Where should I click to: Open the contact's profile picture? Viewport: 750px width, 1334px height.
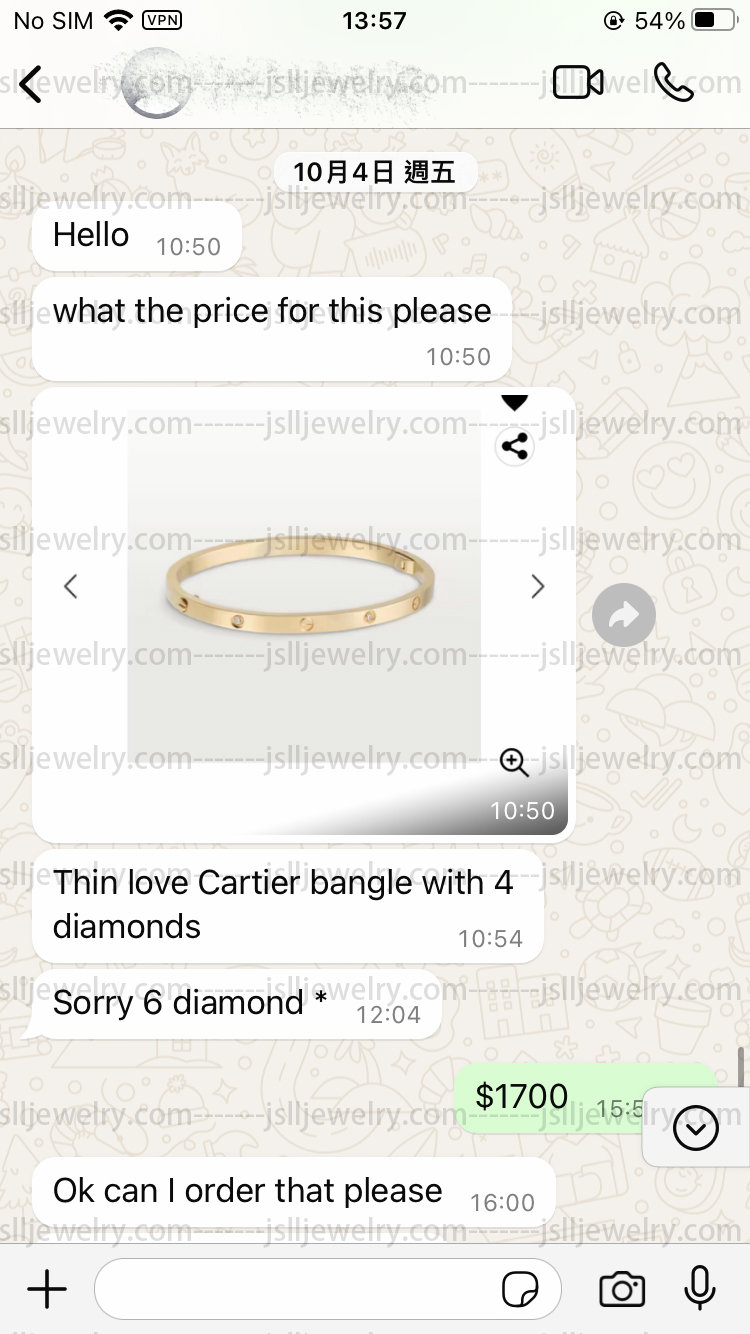pyautogui.click(x=156, y=84)
